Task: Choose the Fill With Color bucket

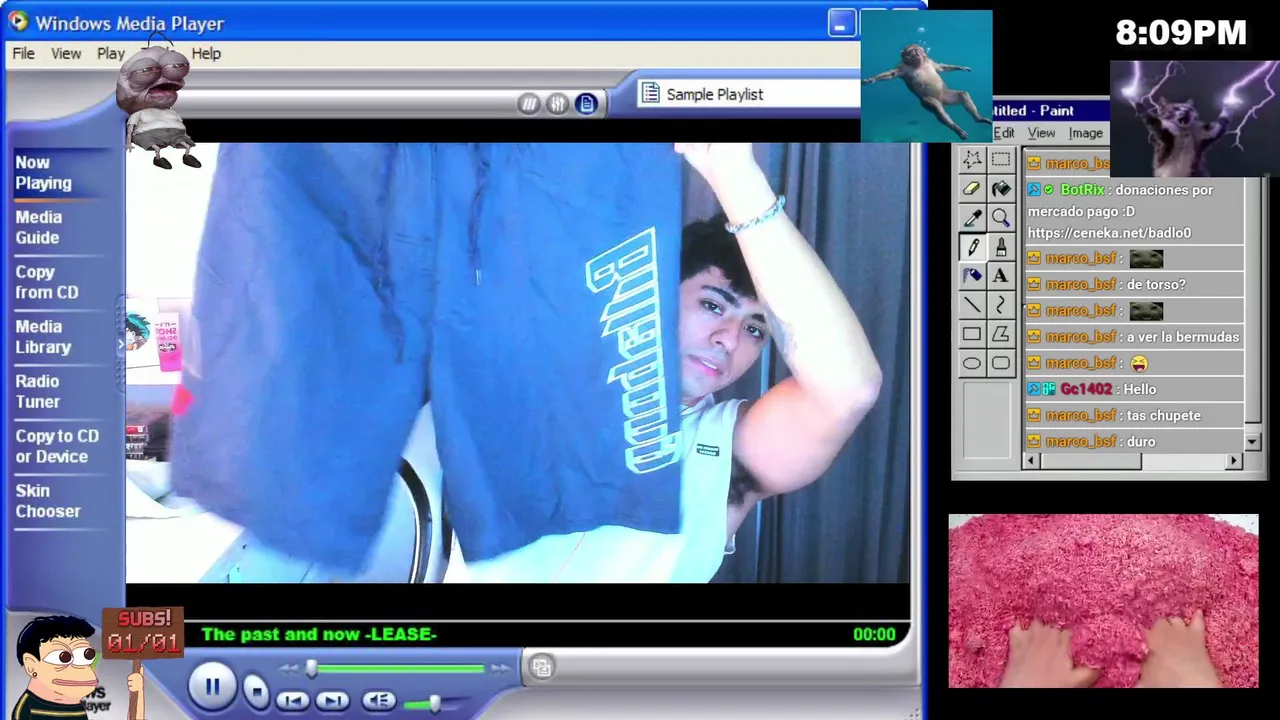Action: [1001, 189]
